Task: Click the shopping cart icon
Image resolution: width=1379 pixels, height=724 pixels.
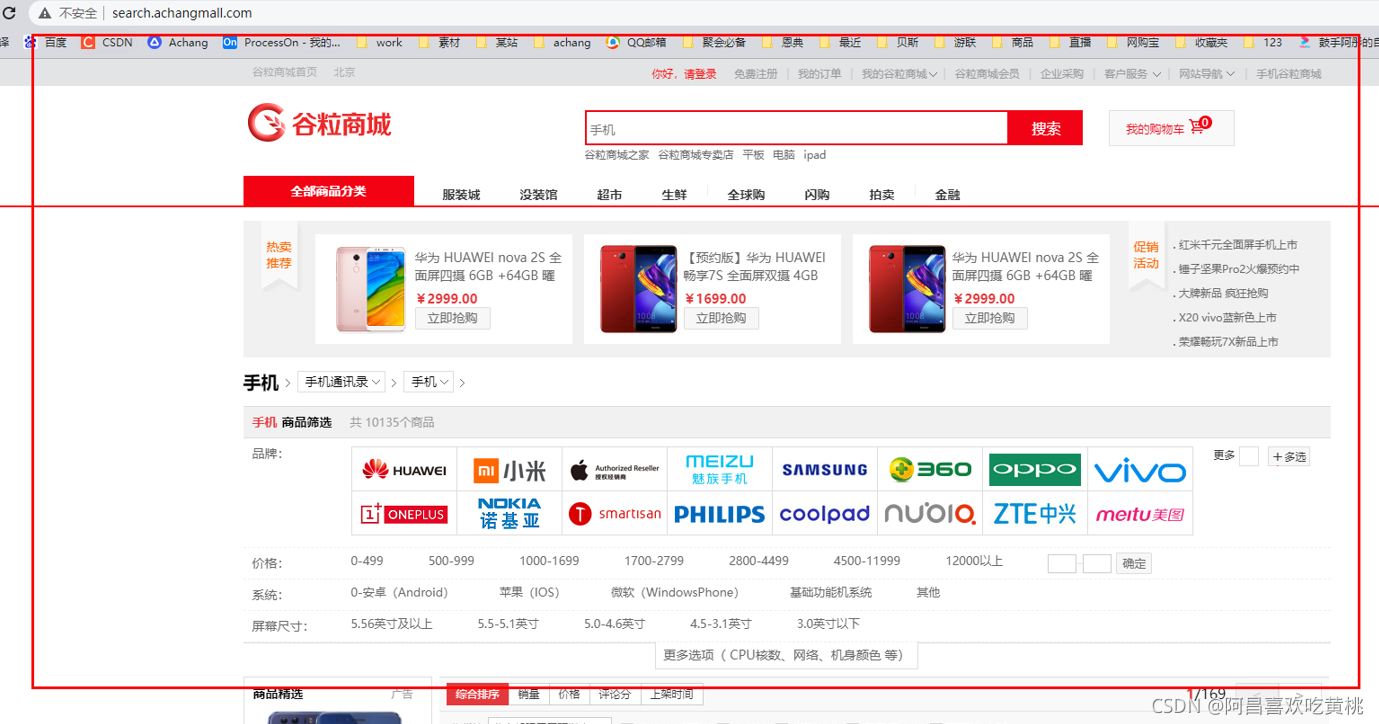Action: (1197, 128)
